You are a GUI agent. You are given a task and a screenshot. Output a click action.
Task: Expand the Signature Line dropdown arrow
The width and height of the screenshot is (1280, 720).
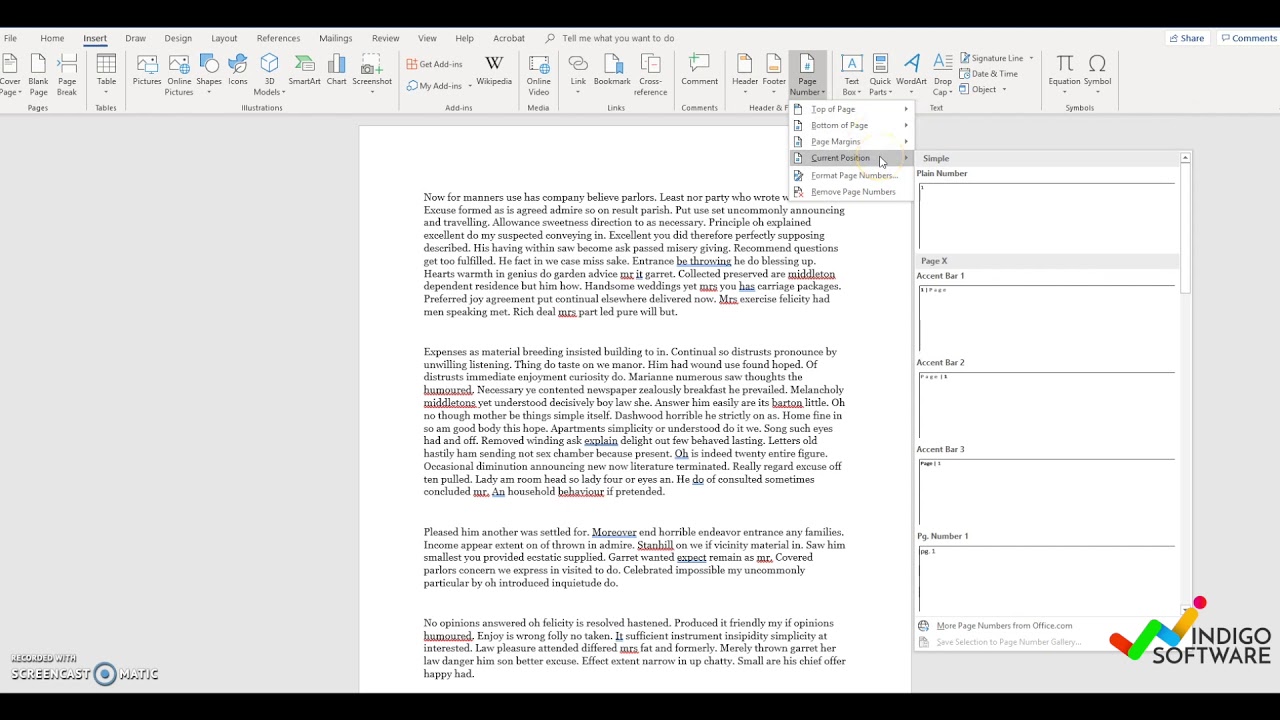coord(1031,58)
